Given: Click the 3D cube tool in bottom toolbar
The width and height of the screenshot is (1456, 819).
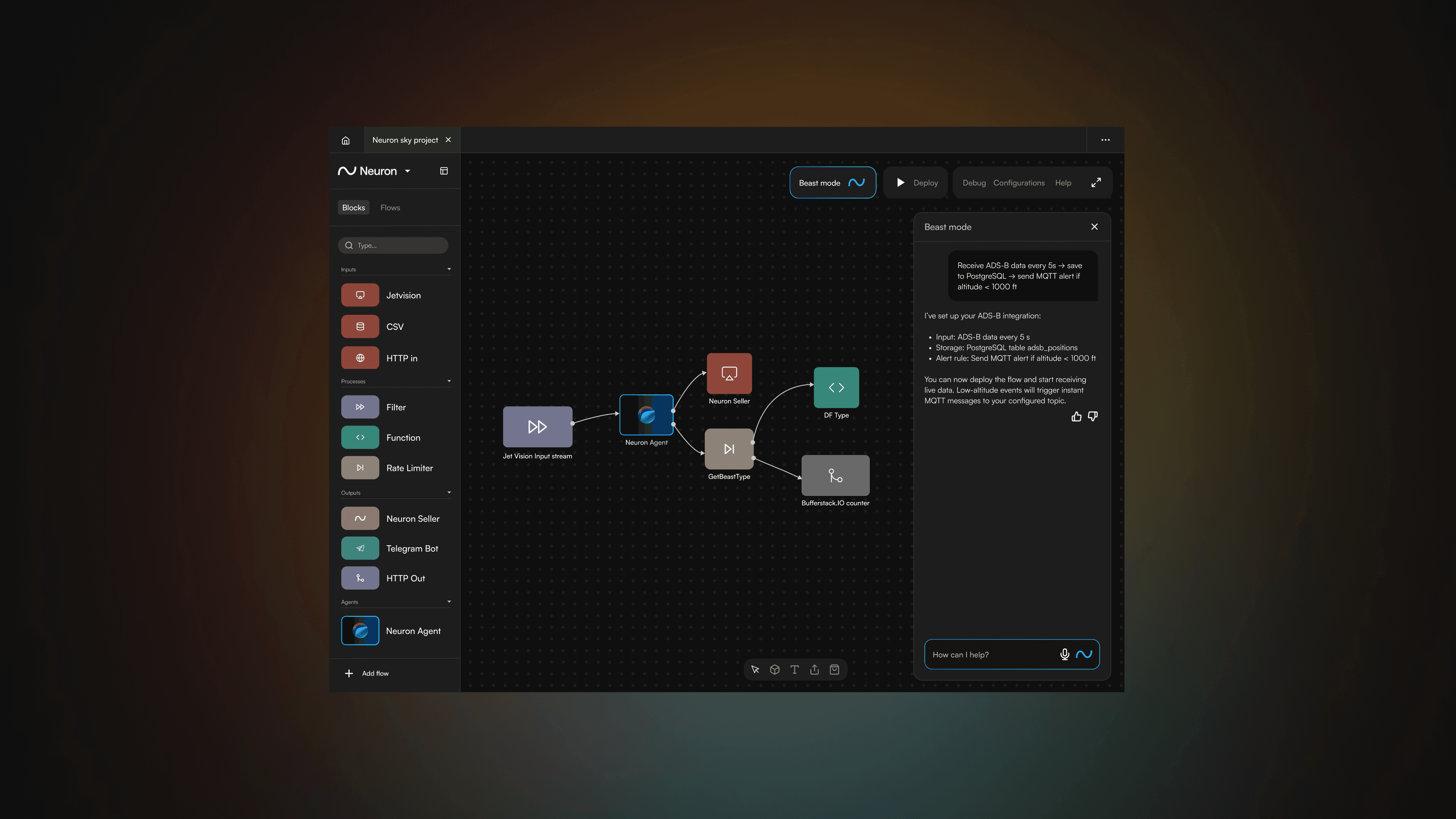Looking at the screenshot, I should click(774, 670).
